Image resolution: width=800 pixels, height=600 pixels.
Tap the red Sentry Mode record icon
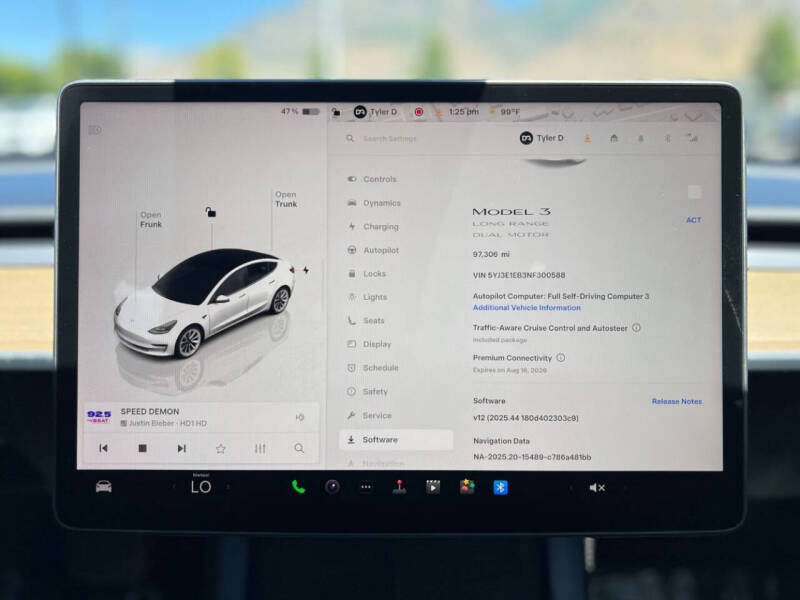click(419, 112)
